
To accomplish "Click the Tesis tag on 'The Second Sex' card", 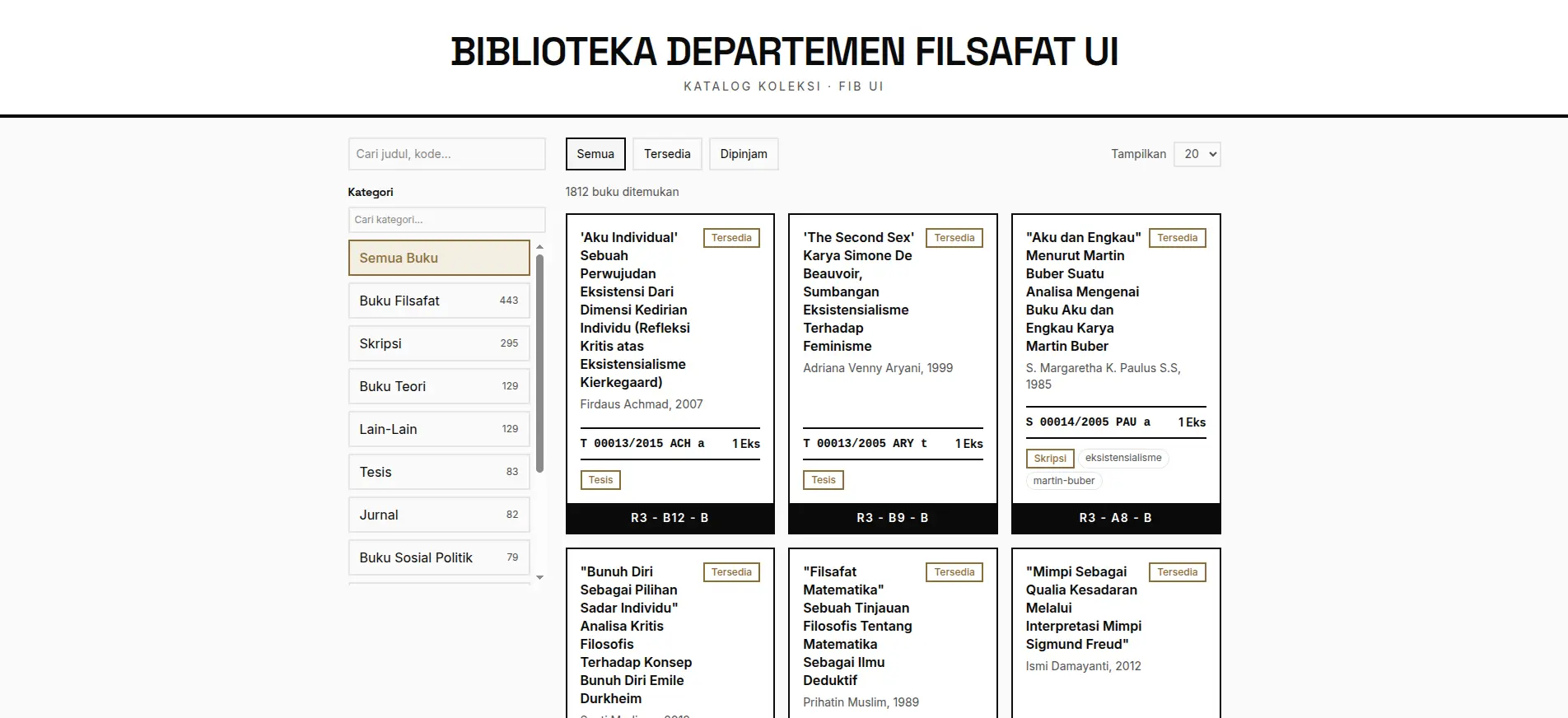I will (x=824, y=480).
